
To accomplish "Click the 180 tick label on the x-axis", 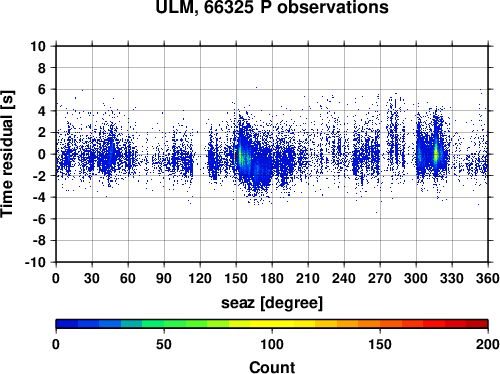I will point(272,278).
